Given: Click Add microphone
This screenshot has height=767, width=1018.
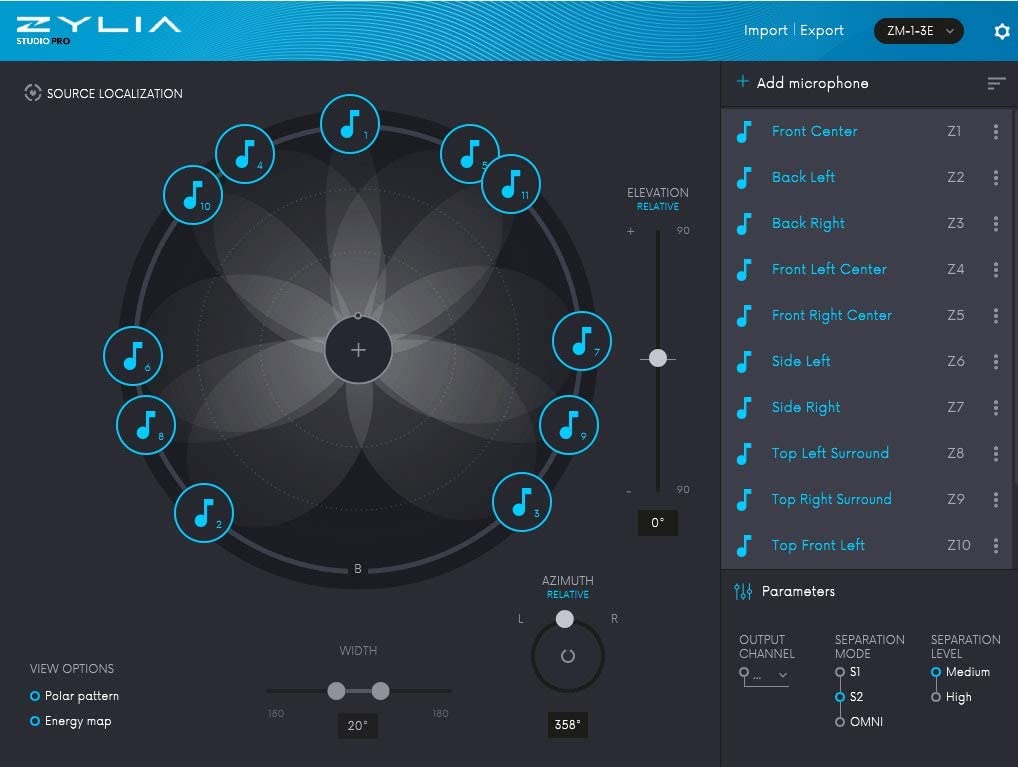Looking at the screenshot, I should [x=802, y=83].
